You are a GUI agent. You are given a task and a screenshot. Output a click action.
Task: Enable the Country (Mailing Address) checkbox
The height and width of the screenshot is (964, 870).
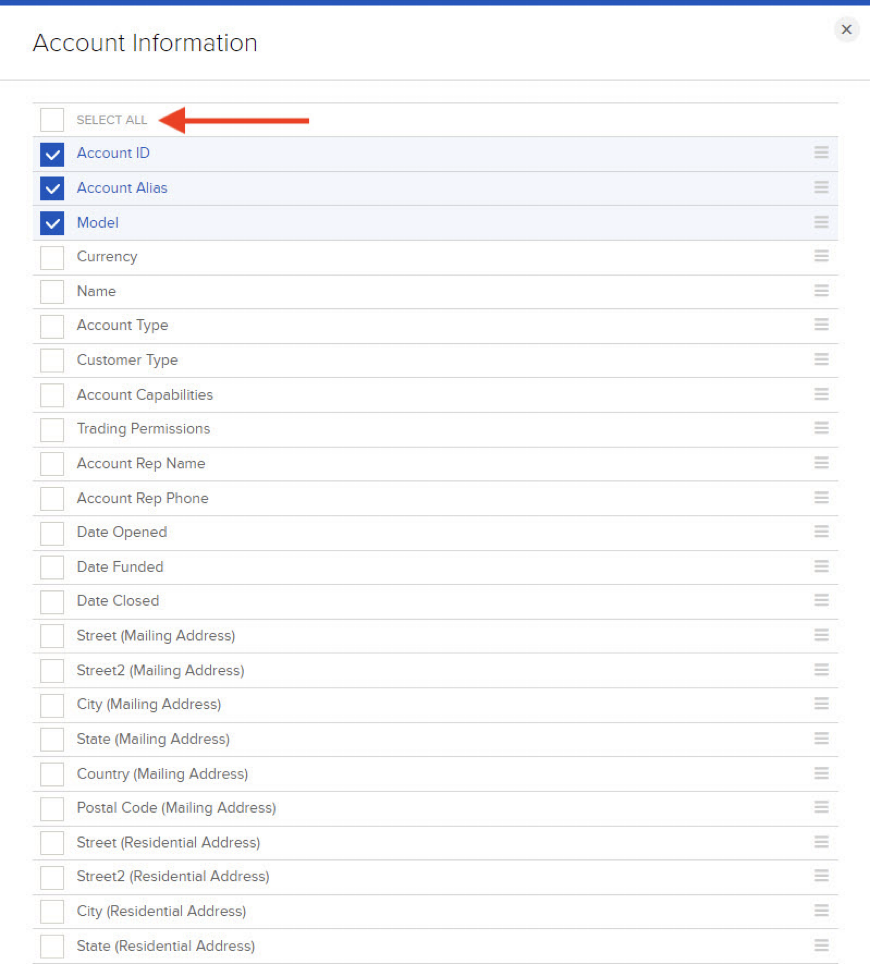tap(52, 775)
